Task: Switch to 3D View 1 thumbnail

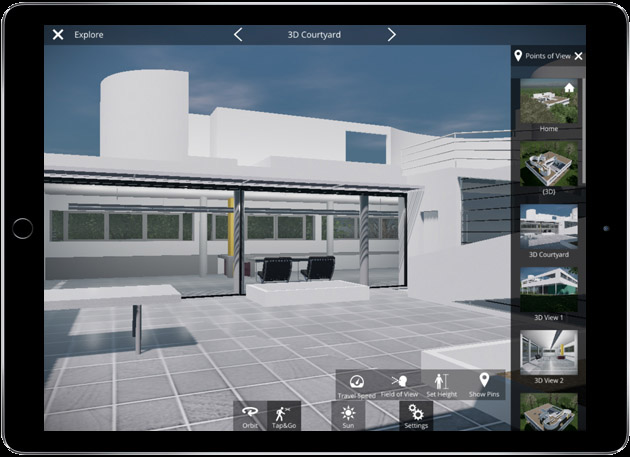Action: (549, 288)
